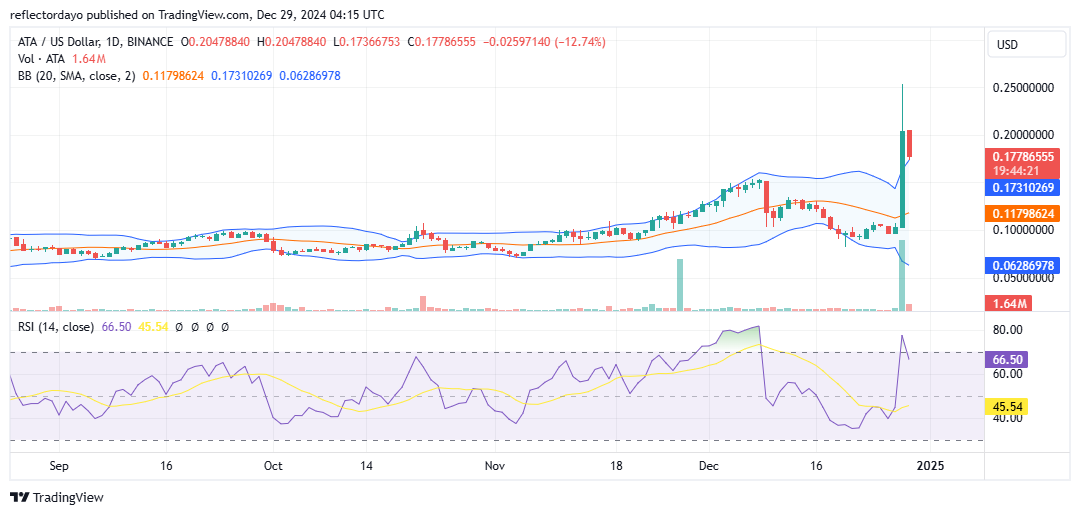Click the purple 66.50 RSI axis tag
This screenshot has height=515, width=1080.
tap(1008, 359)
